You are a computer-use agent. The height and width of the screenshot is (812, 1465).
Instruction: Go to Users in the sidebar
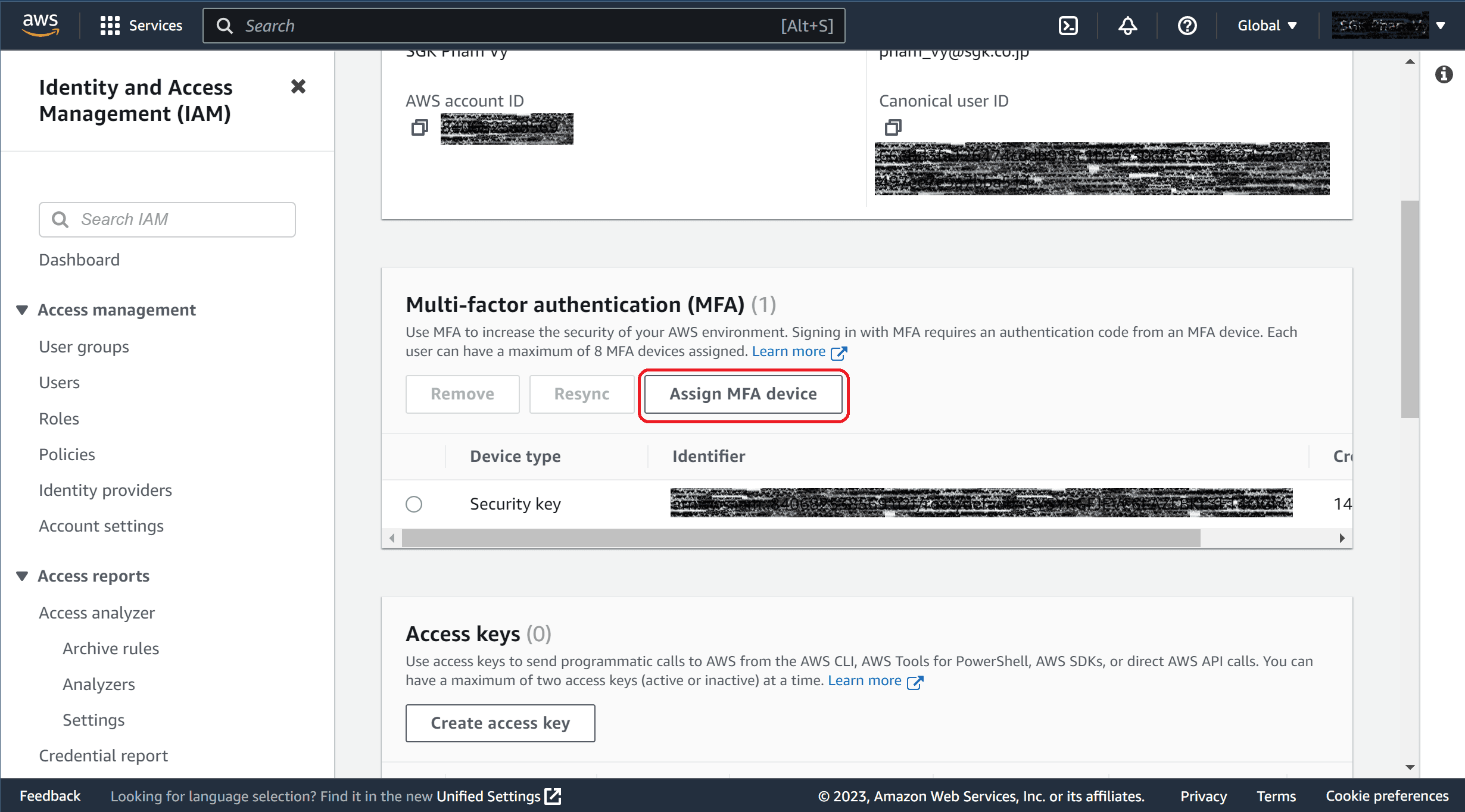pyautogui.click(x=59, y=383)
